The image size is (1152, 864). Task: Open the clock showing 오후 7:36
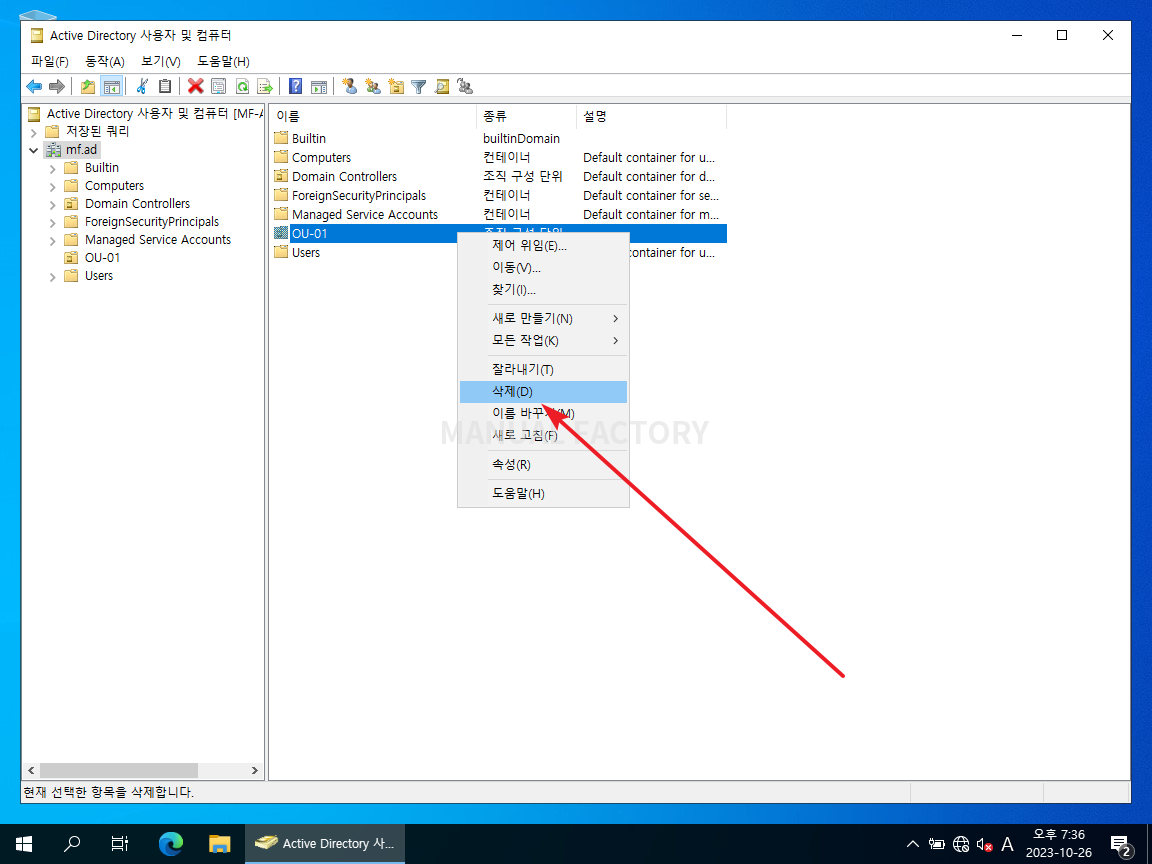click(x=1058, y=843)
